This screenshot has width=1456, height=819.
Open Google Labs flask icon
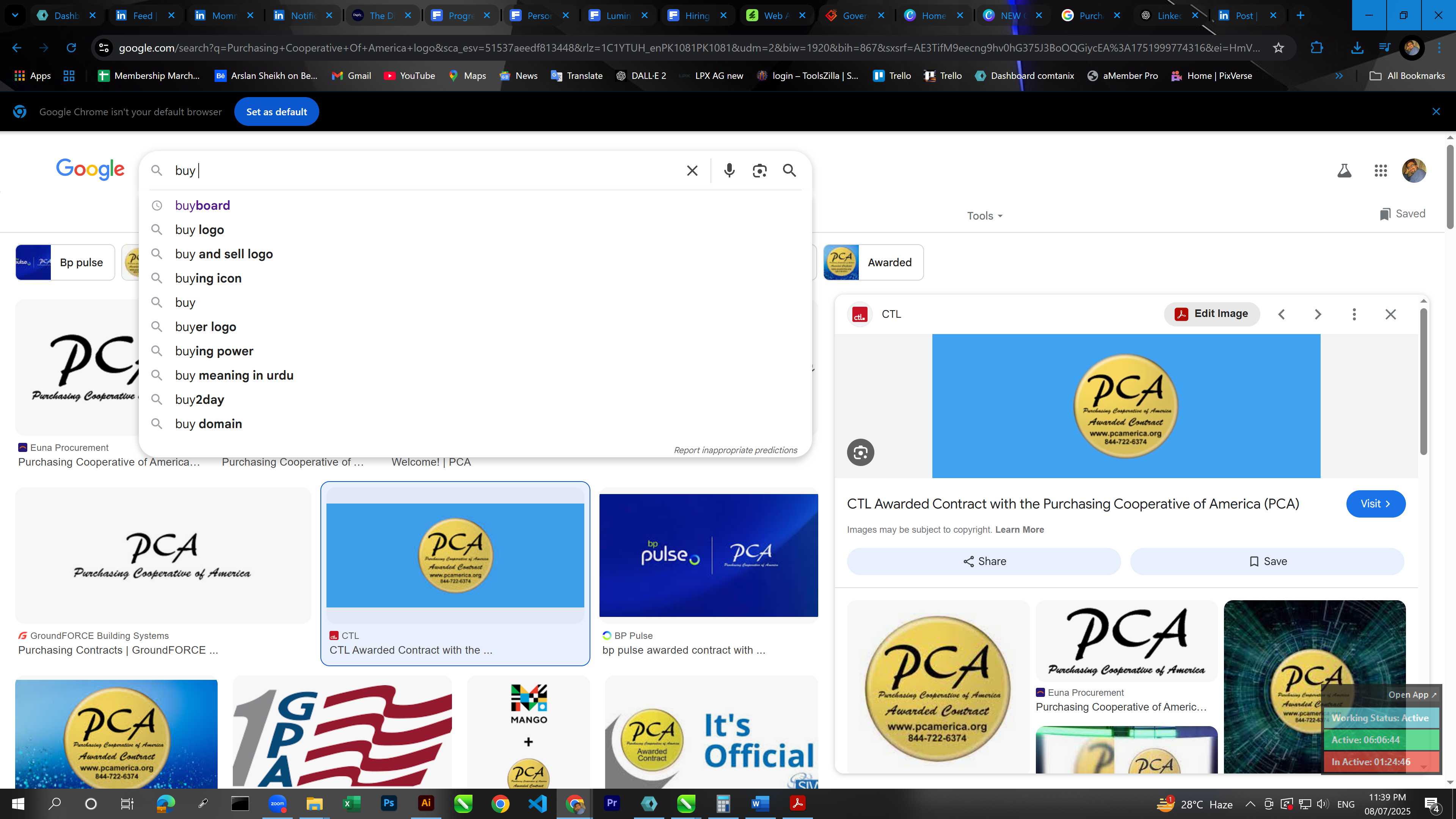[1344, 170]
